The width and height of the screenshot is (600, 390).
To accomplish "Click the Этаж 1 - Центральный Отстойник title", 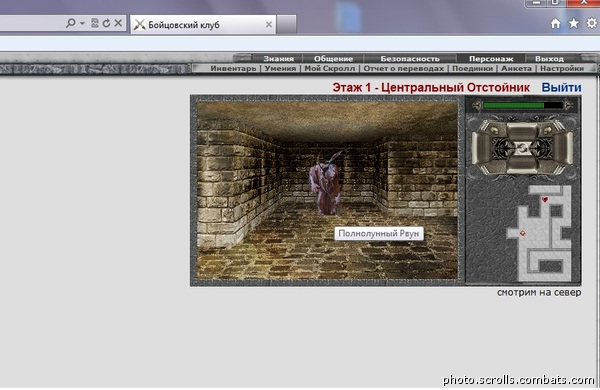I will [x=431, y=88].
